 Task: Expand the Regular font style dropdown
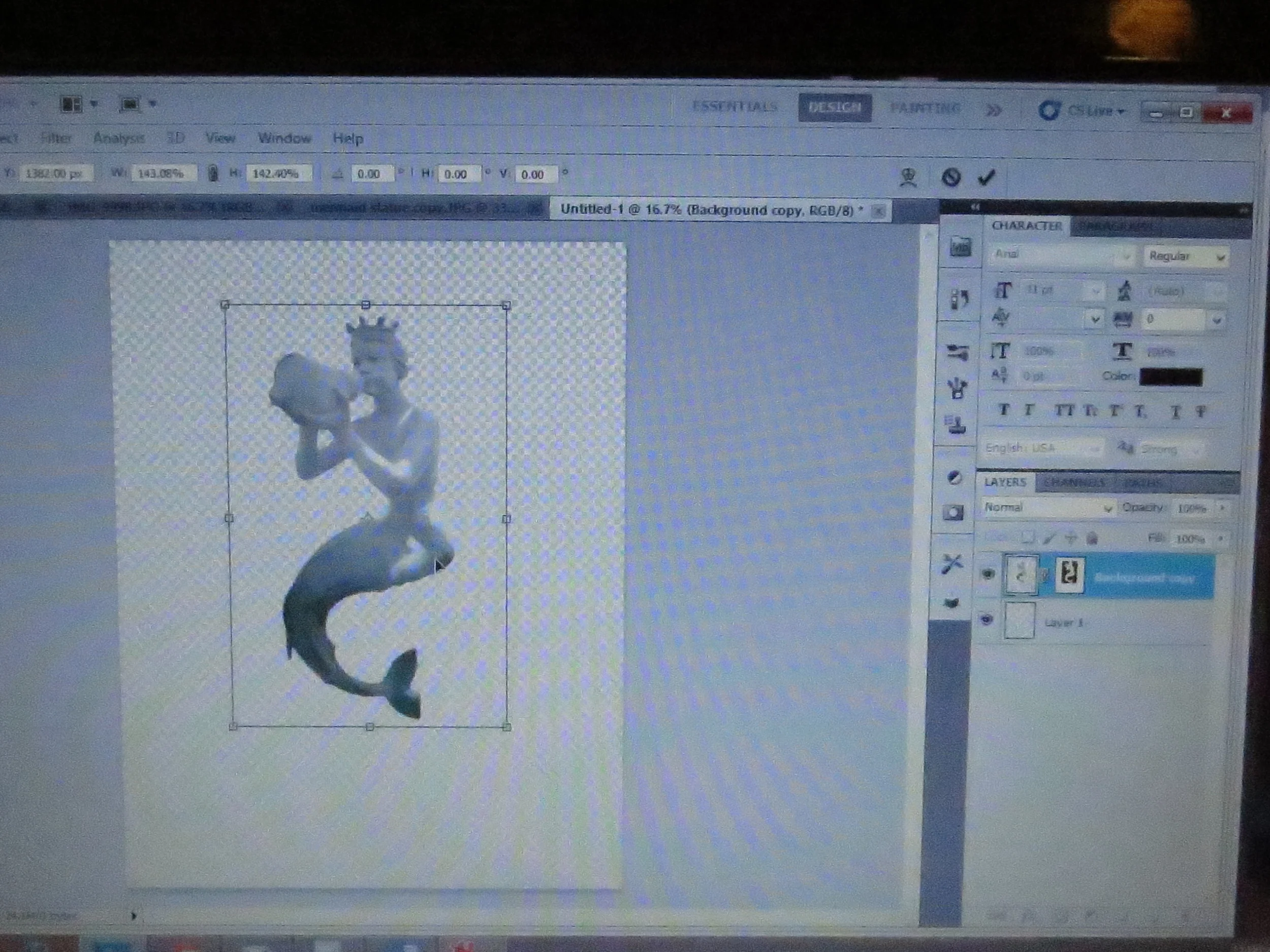(x=1186, y=256)
